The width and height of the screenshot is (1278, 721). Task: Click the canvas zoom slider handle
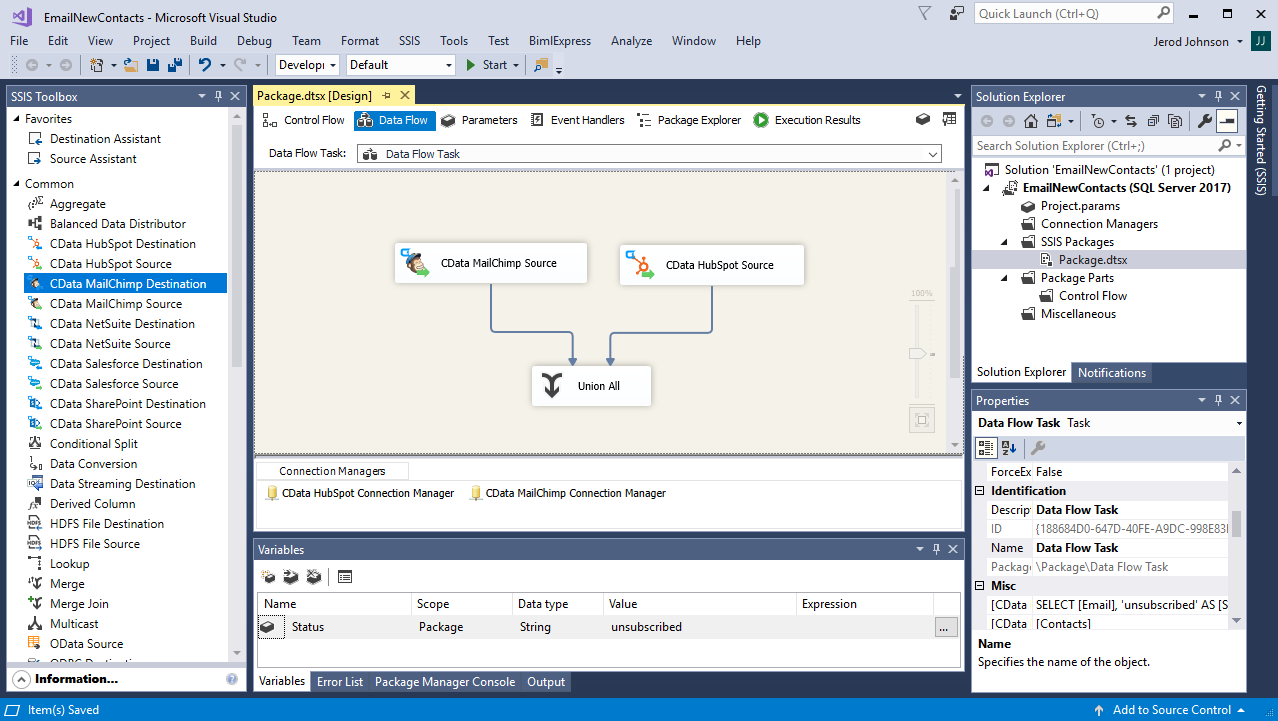point(917,354)
